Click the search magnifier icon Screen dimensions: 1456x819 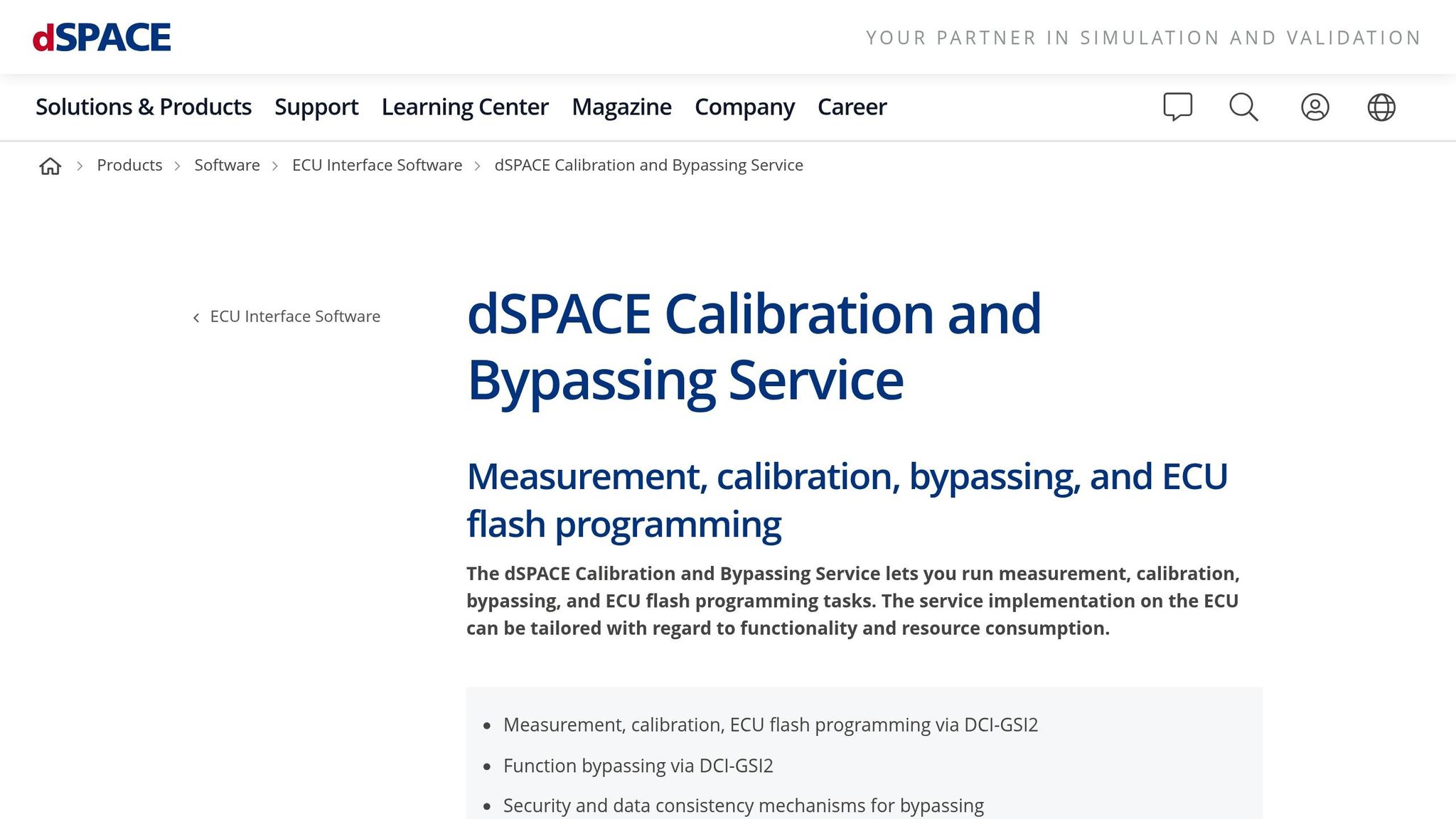click(1243, 107)
